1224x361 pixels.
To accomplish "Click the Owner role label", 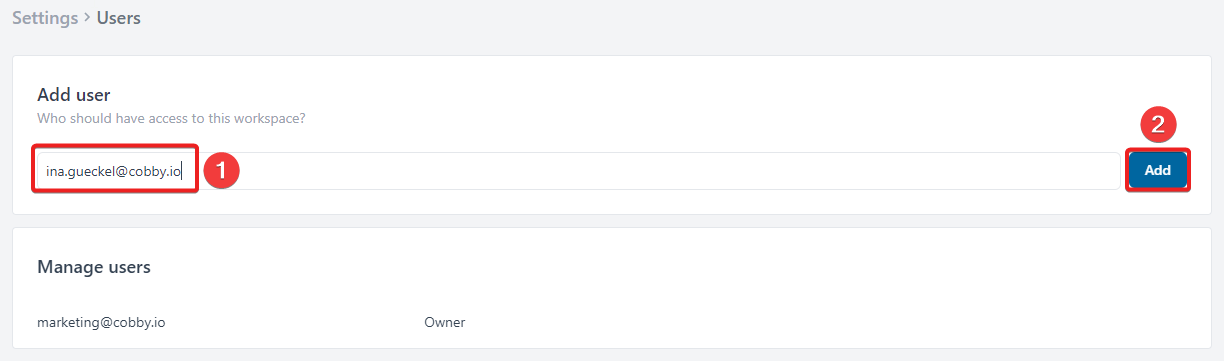I will tap(445, 322).
